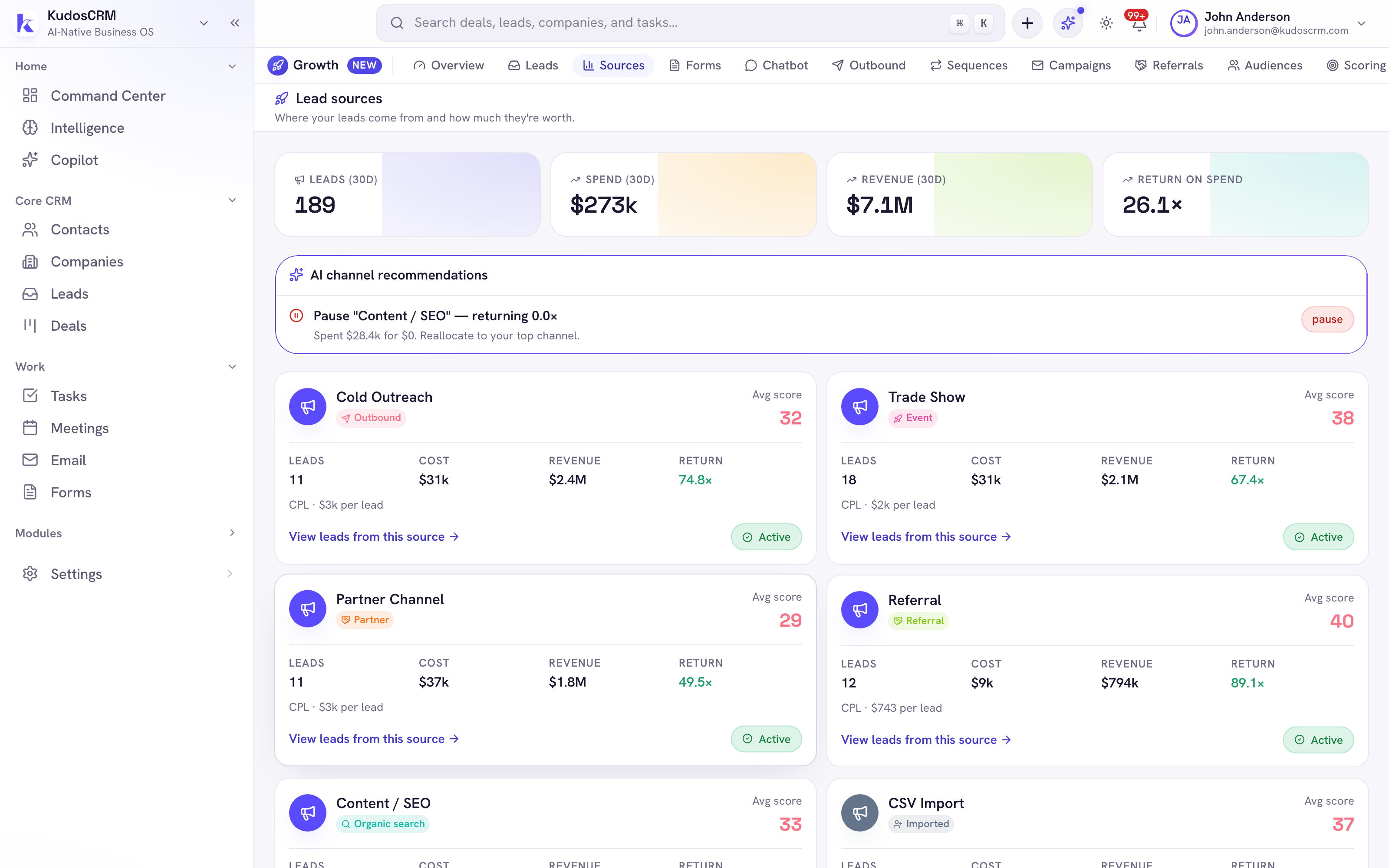Click the red pause circle icon in recommendation

(296, 315)
